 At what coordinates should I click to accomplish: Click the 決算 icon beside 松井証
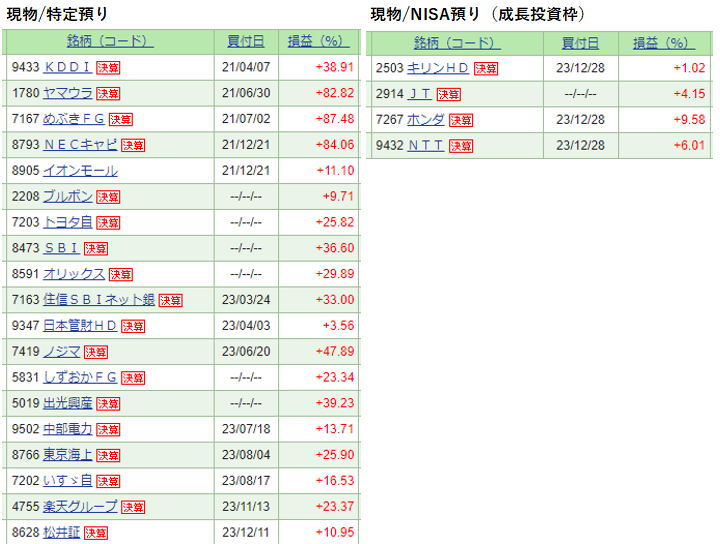pyautogui.click(x=96, y=533)
